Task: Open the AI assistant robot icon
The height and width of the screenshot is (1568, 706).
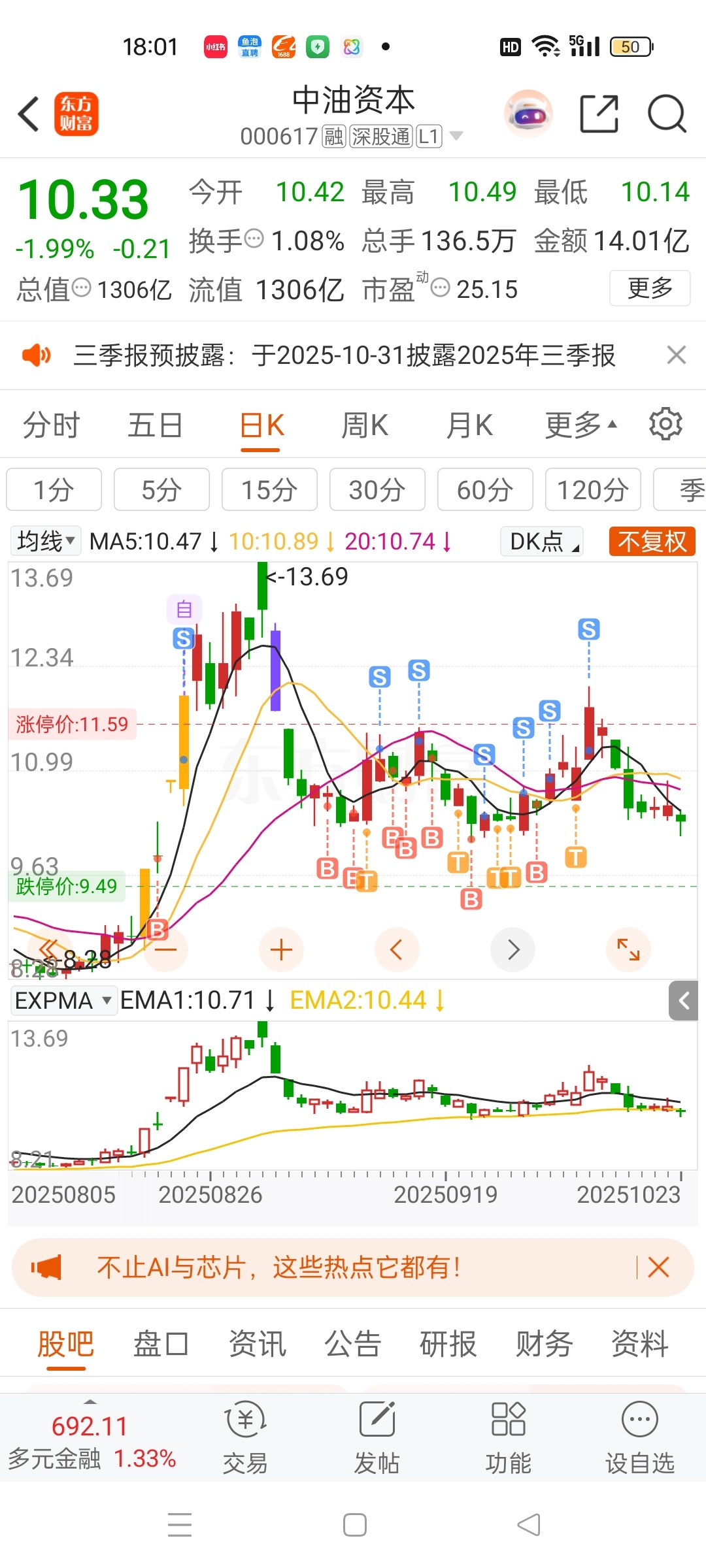Action: (x=528, y=114)
